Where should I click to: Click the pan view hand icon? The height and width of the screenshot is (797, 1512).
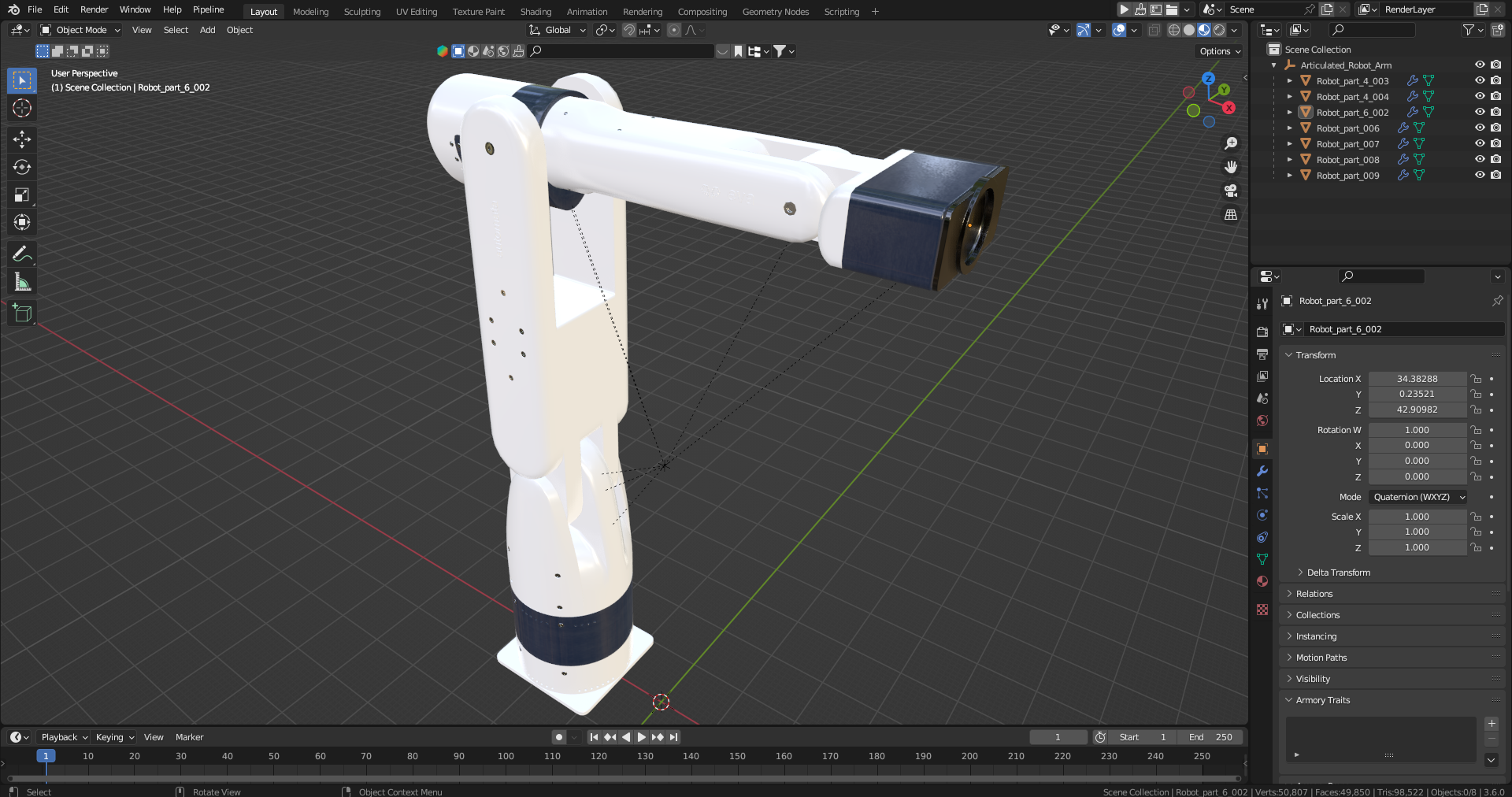click(x=1231, y=167)
